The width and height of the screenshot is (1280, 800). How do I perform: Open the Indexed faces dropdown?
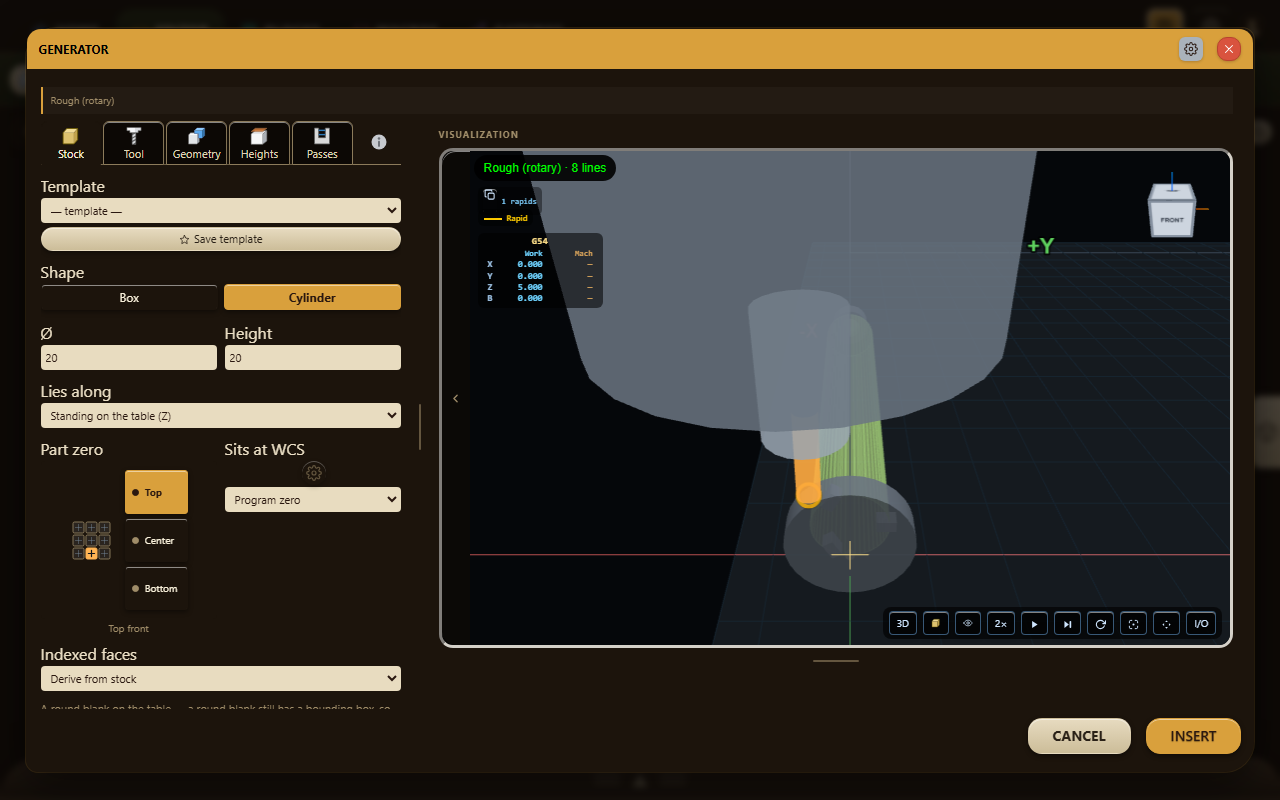click(x=221, y=678)
